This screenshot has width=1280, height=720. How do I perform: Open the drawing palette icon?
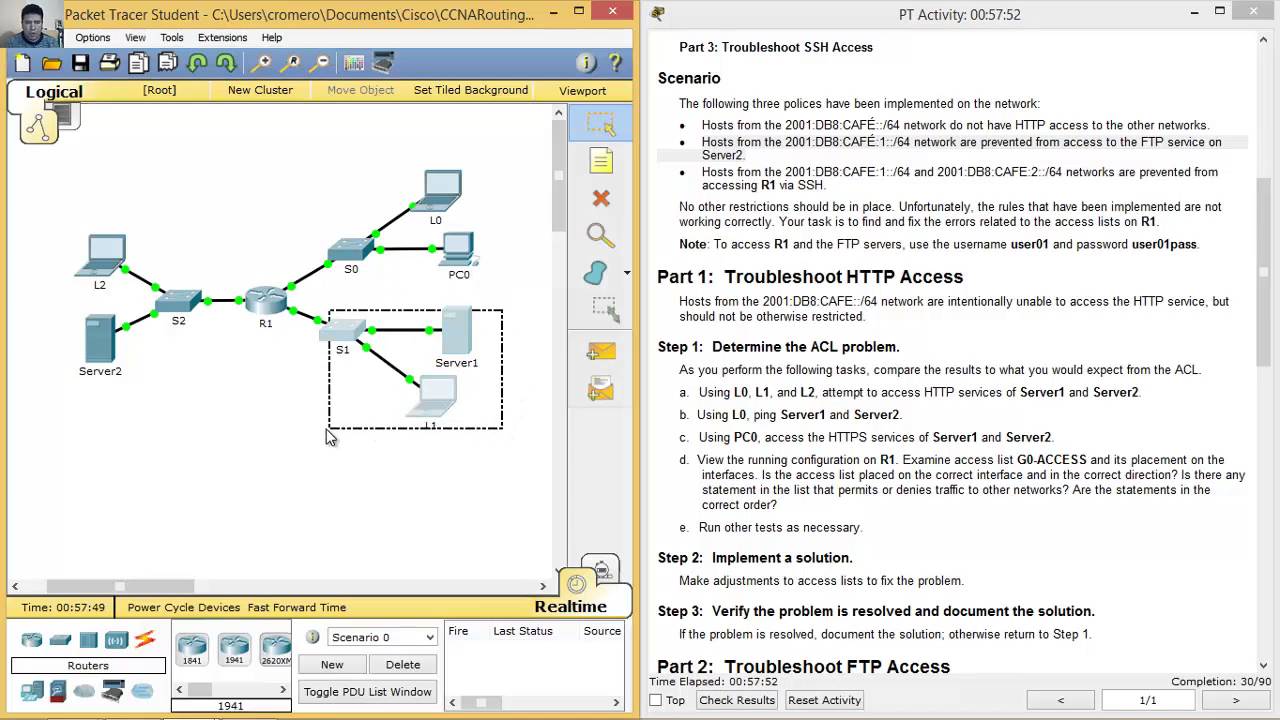point(354,63)
